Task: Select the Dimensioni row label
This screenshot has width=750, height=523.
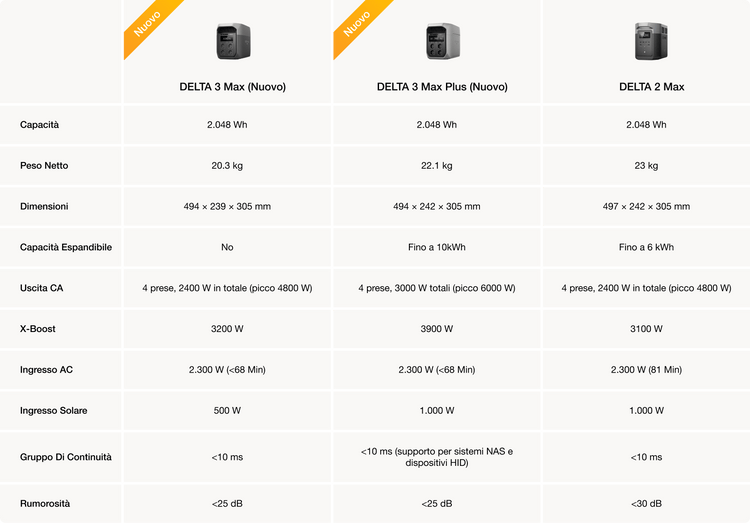Action: pos(44,207)
